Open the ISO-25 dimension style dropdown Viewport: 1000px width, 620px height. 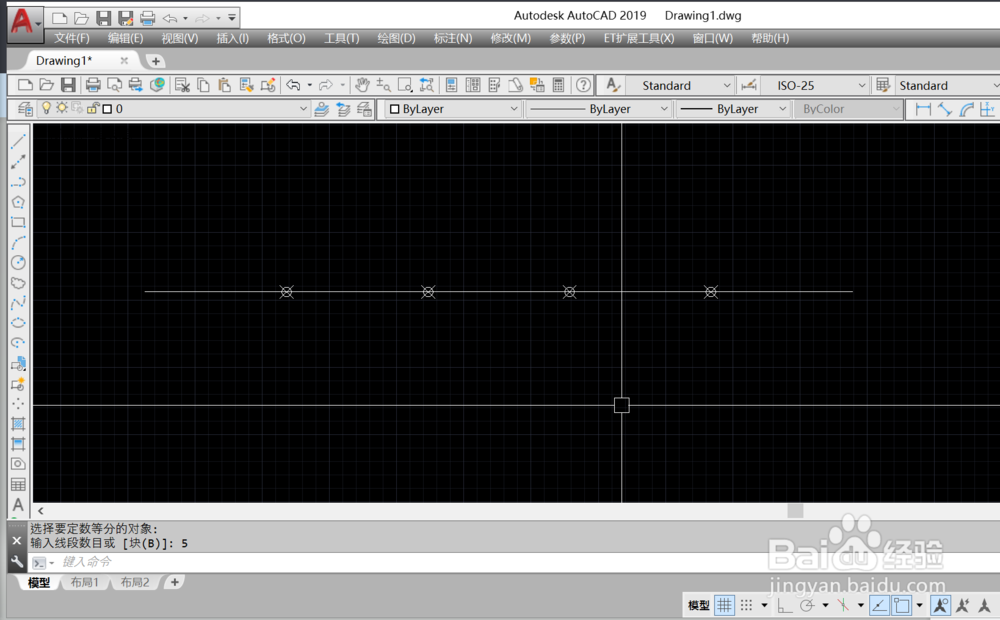coord(862,85)
